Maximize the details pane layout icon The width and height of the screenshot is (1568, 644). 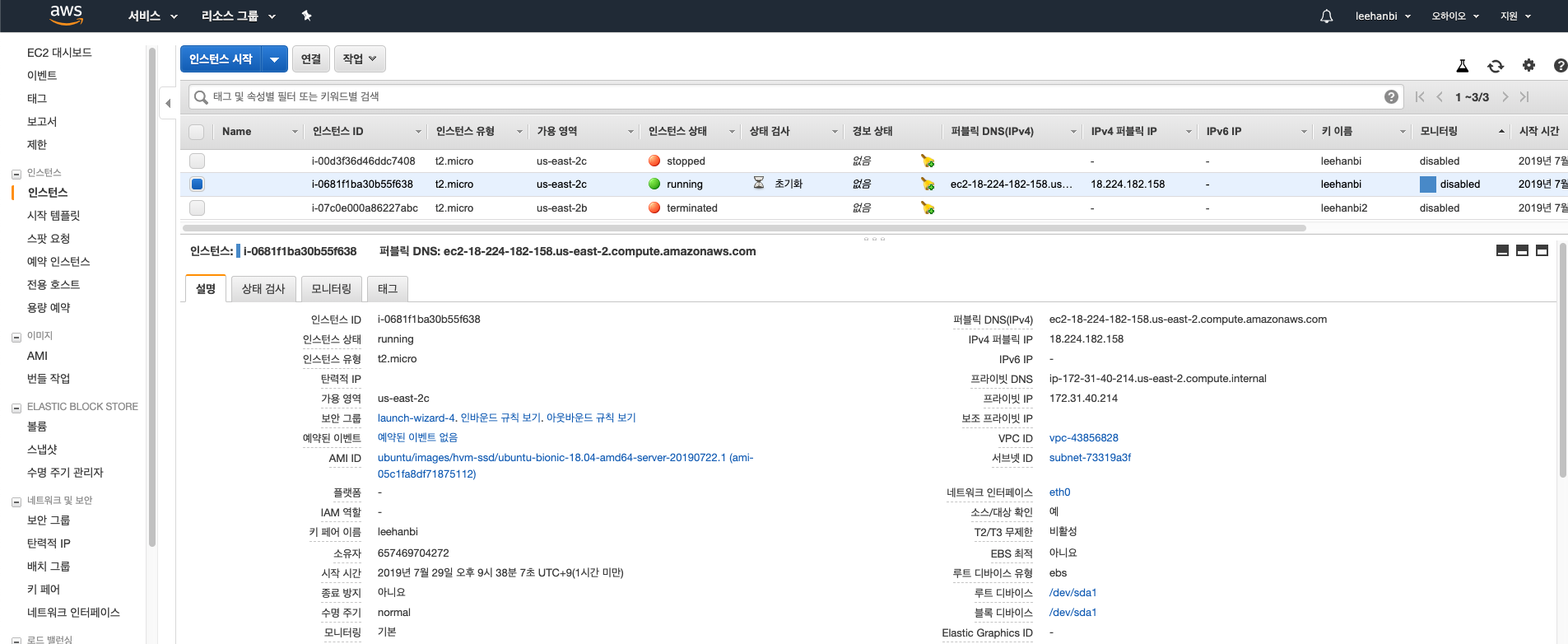point(1542,250)
